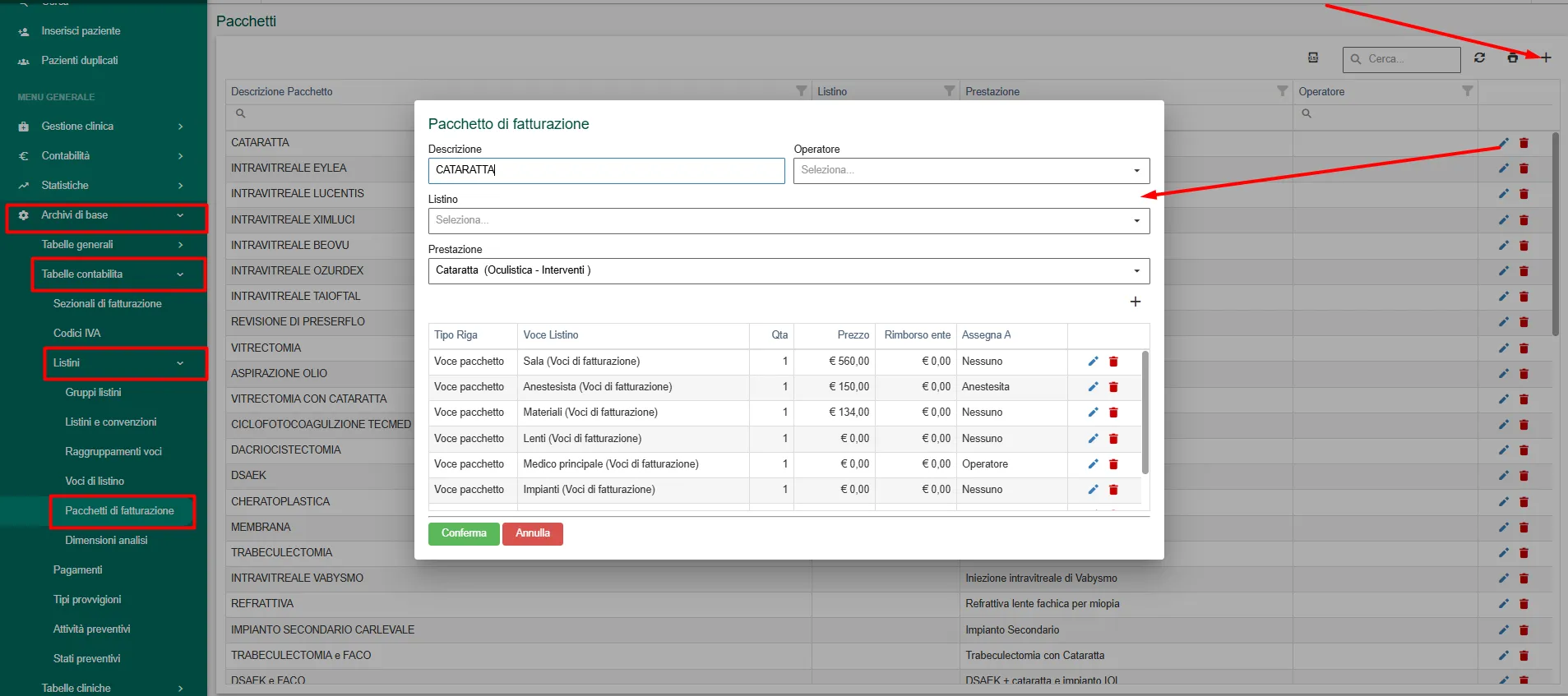This screenshot has width=1568, height=696.
Task: Collapse the Archivi di base menu
Action: [105, 215]
